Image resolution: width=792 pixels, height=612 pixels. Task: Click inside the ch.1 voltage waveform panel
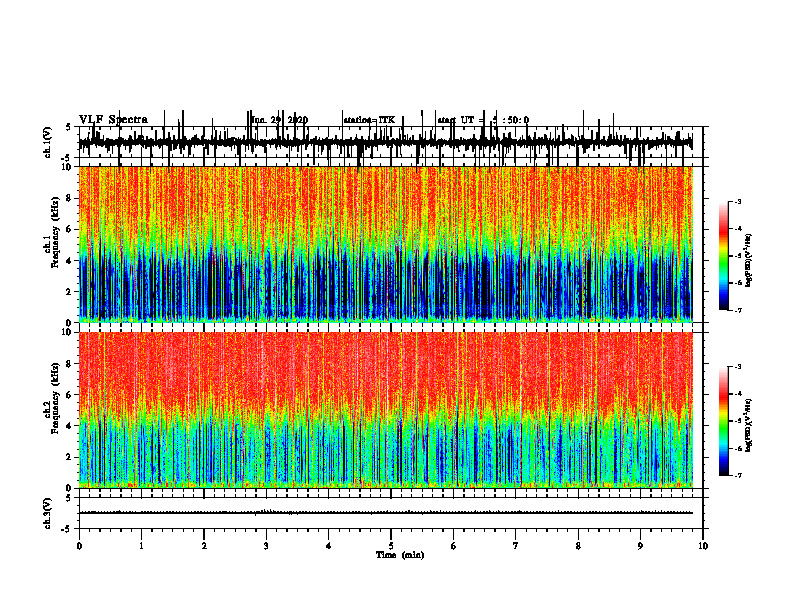tap(391, 143)
